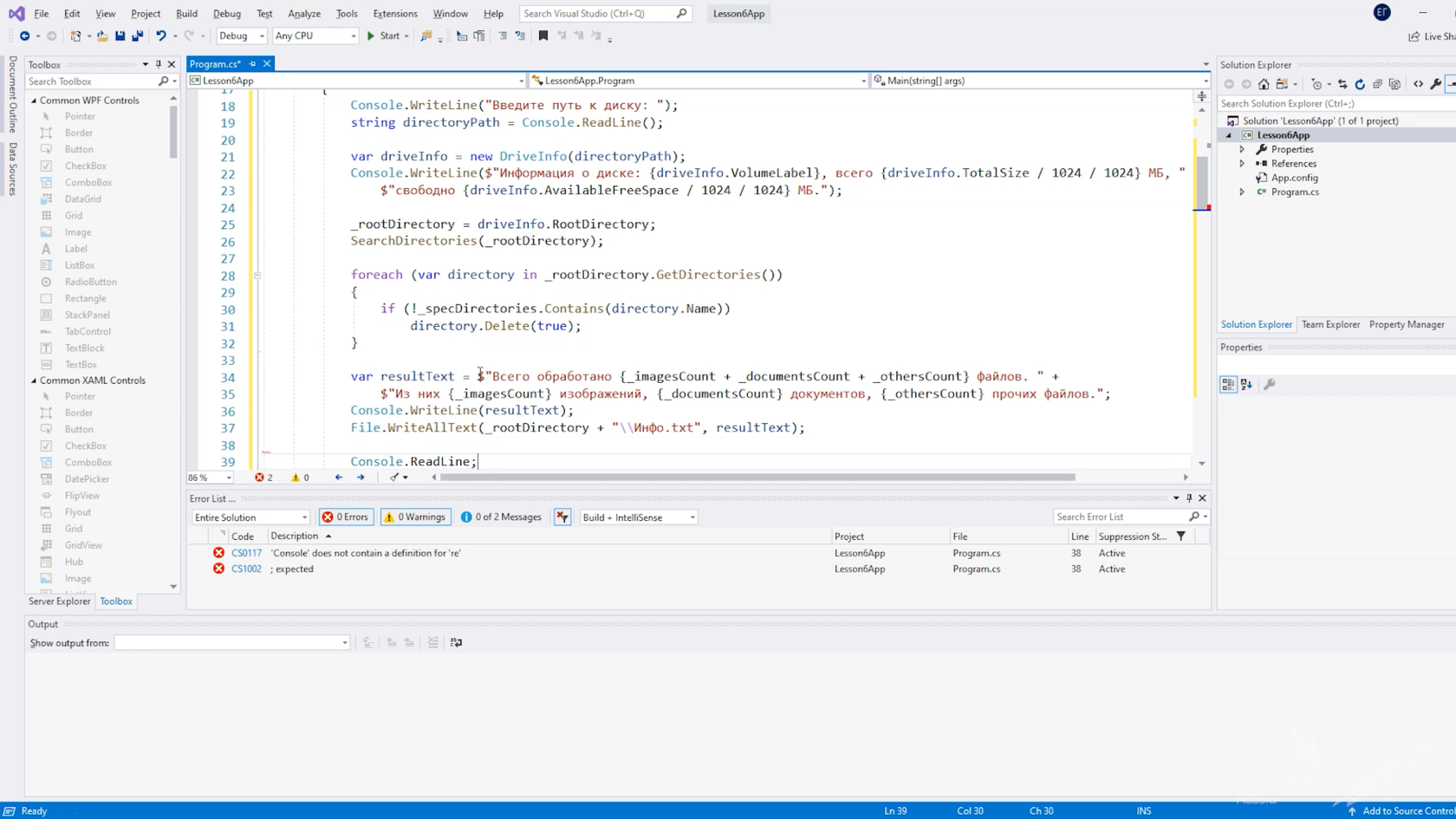Image resolution: width=1456 pixels, height=819 pixels.
Task: Click the Live Share icon
Action: 1414,36
